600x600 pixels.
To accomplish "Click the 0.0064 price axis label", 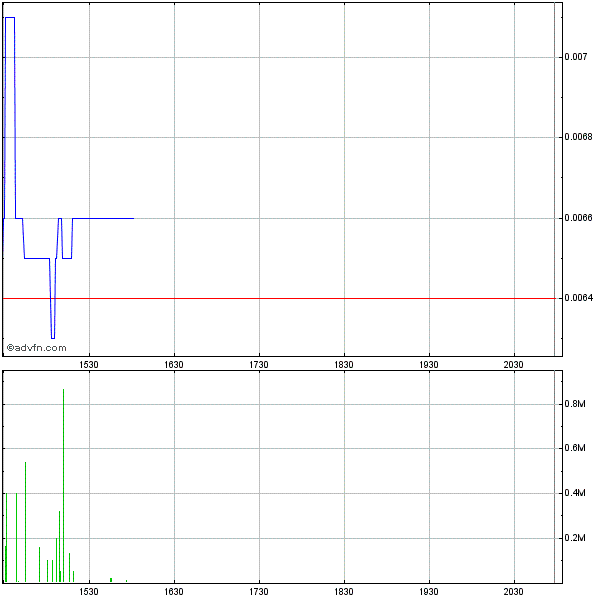I will [x=578, y=298].
